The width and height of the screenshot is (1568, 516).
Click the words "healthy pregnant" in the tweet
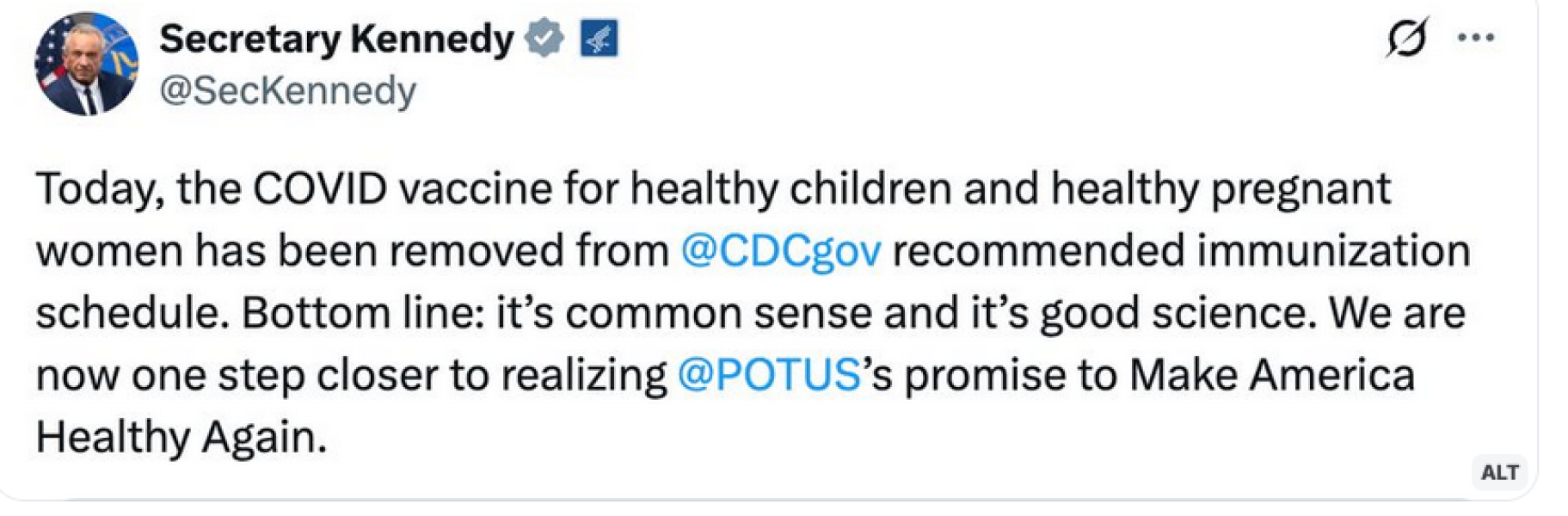[1220, 188]
